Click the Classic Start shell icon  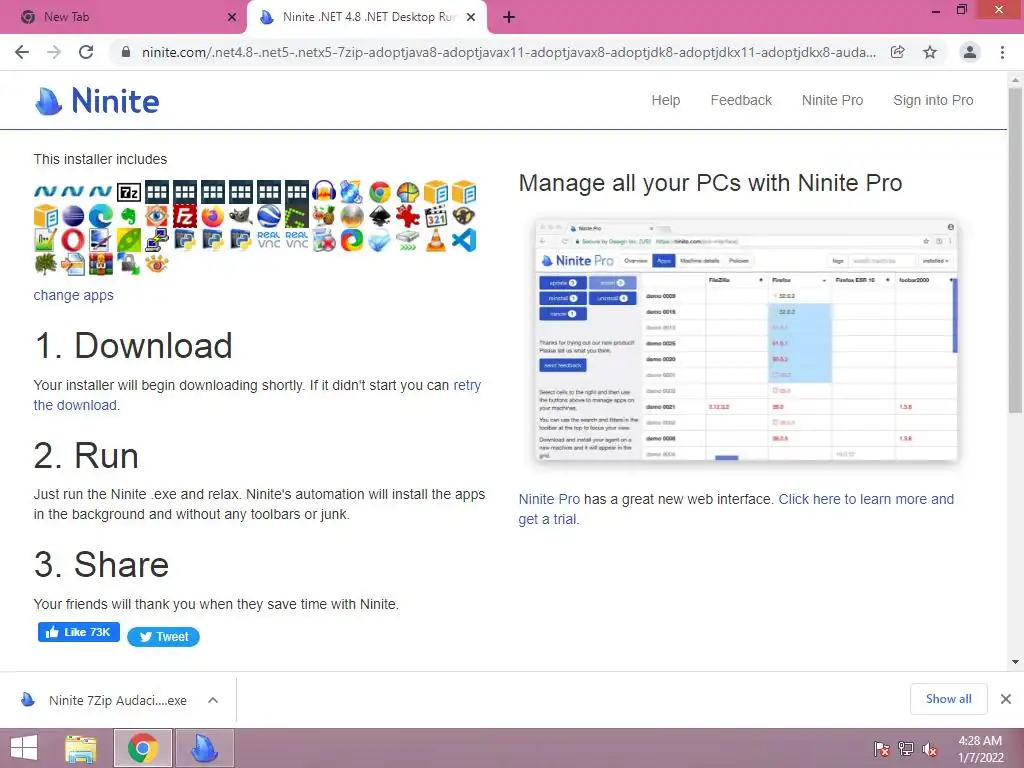[x=408, y=192]
